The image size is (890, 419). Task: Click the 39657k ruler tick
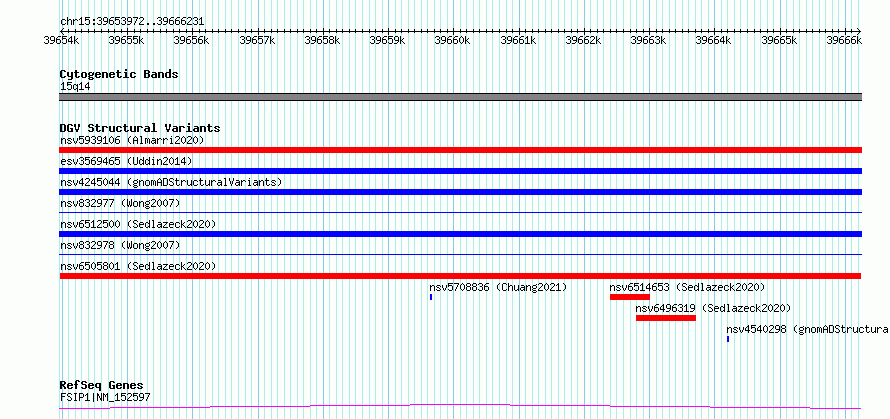click(257, 40)
